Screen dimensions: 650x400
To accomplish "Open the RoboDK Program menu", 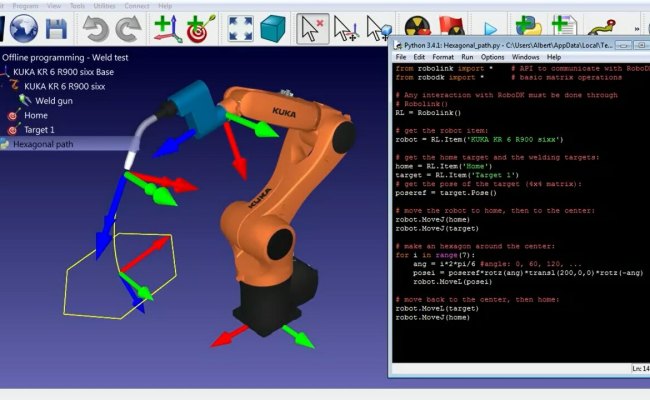I will [x=25, y=6].
